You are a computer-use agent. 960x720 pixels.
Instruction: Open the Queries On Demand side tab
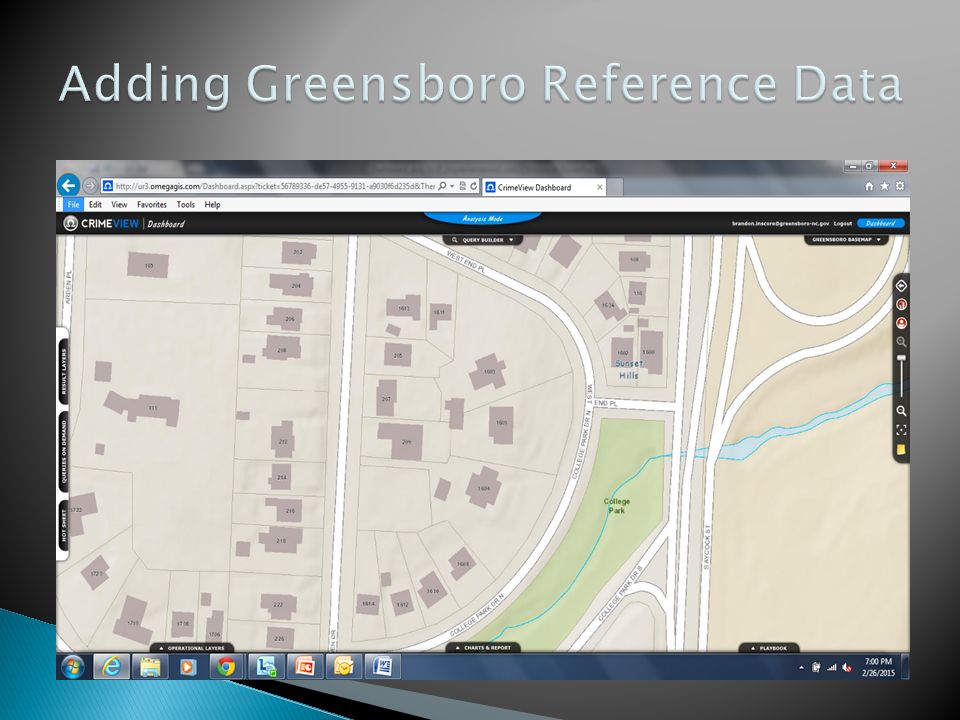point(64,452)
